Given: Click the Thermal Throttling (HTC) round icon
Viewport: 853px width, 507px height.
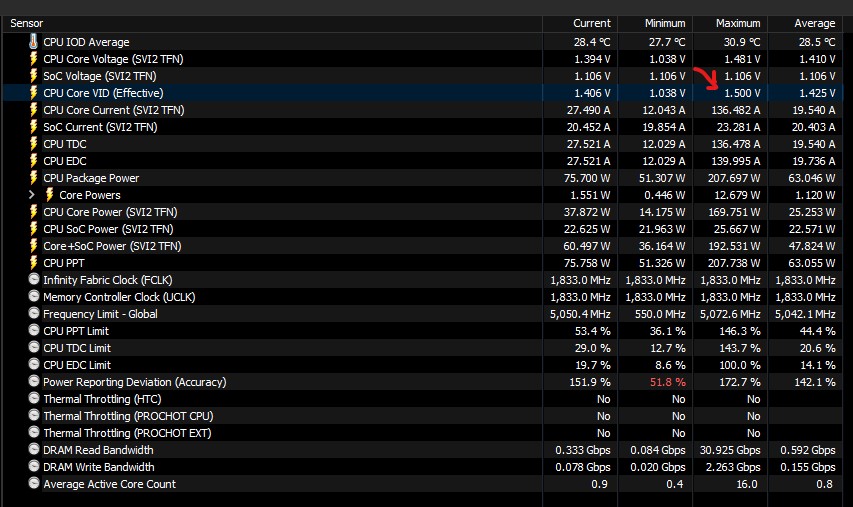Looking at the screenshot, I should pyautogui.click(x=33, y=399).
